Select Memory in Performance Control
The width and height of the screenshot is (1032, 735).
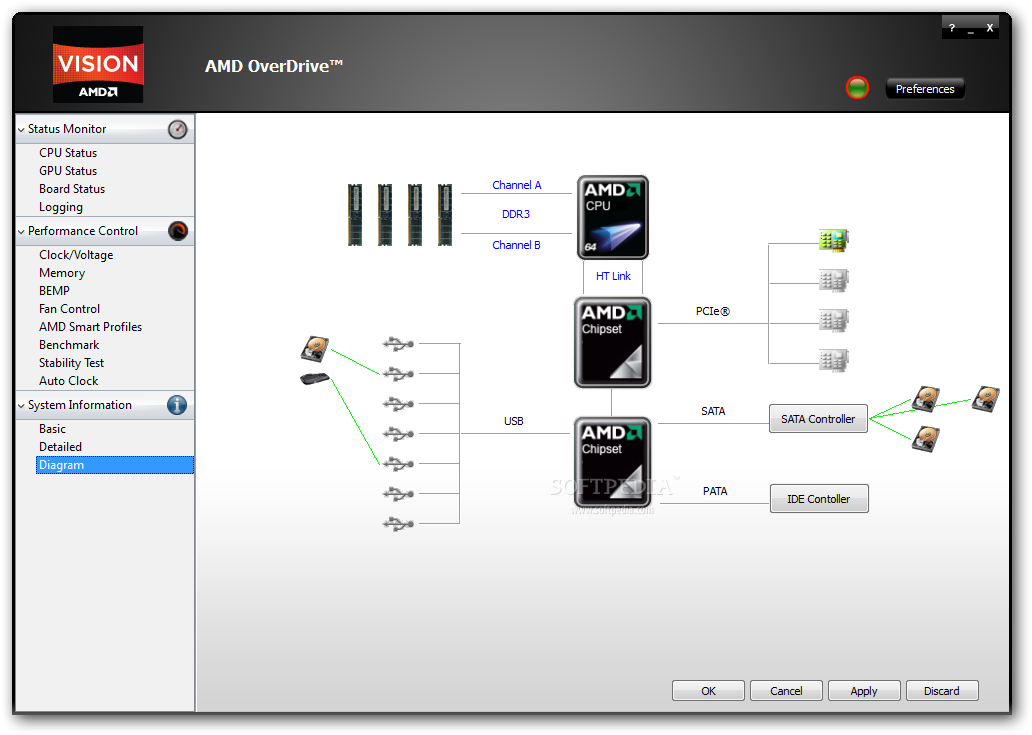(x=62, y=273)
